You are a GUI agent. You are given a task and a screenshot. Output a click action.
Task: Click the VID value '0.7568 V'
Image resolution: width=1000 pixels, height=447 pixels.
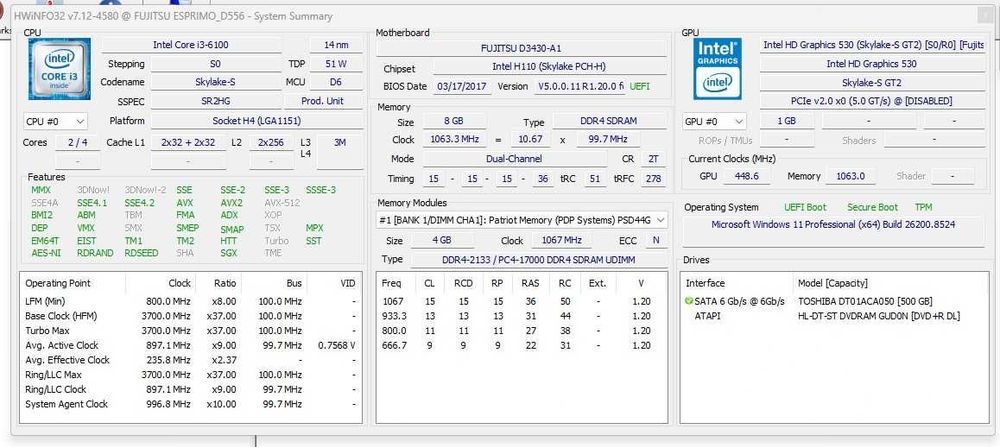click(336, 345)
